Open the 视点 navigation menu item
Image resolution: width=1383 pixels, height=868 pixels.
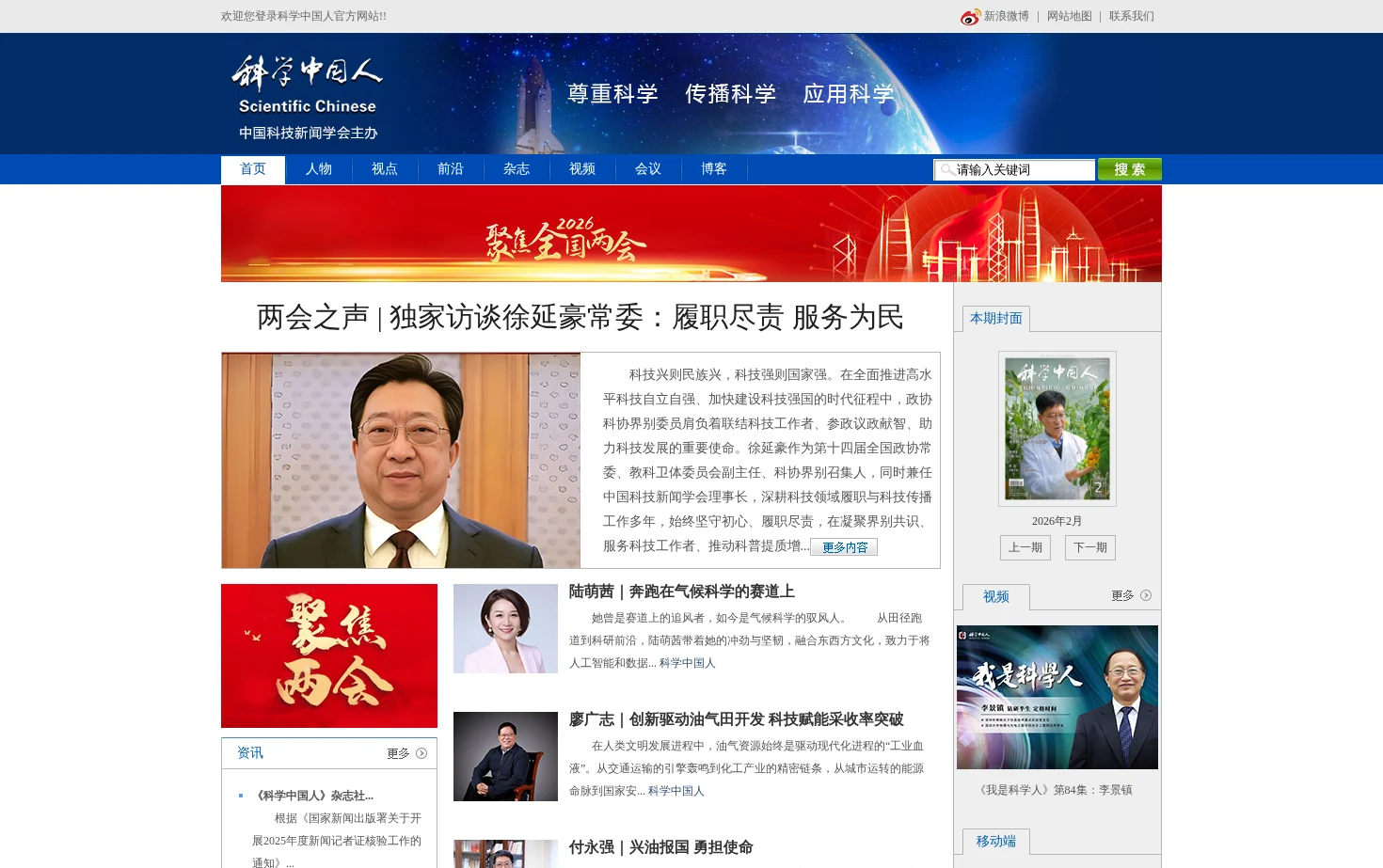385,169
